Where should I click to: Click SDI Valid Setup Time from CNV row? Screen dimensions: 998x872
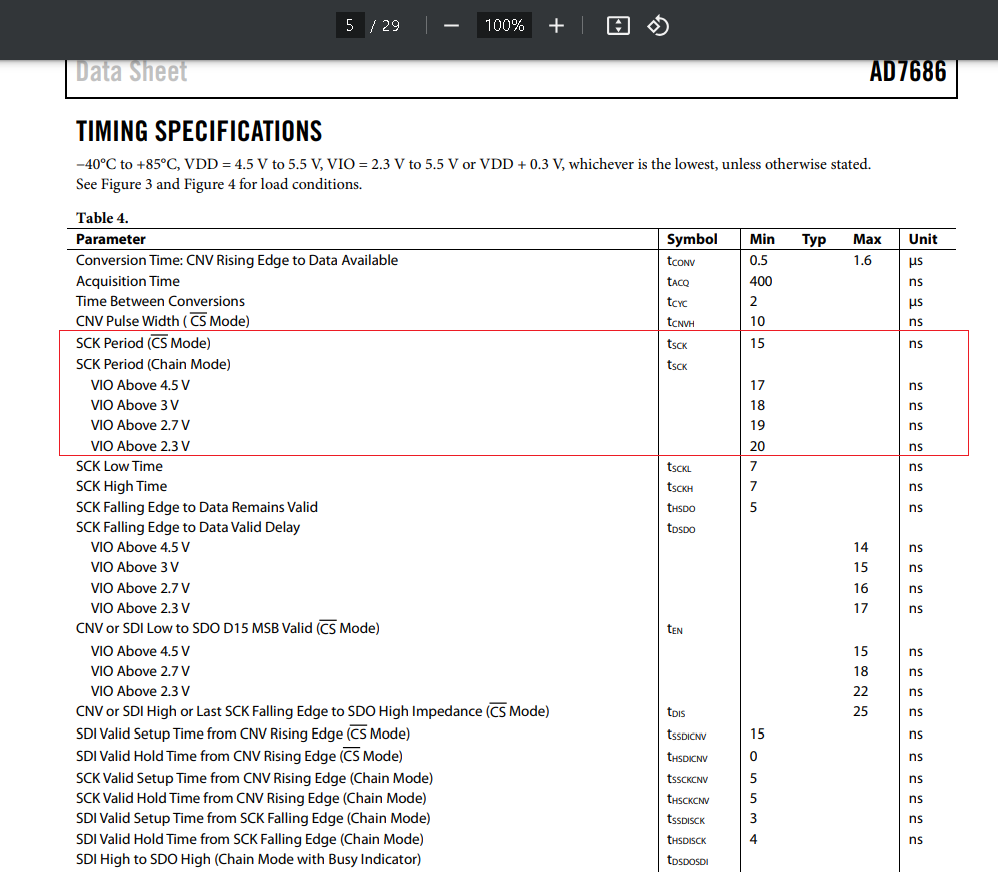click(243, 734)
